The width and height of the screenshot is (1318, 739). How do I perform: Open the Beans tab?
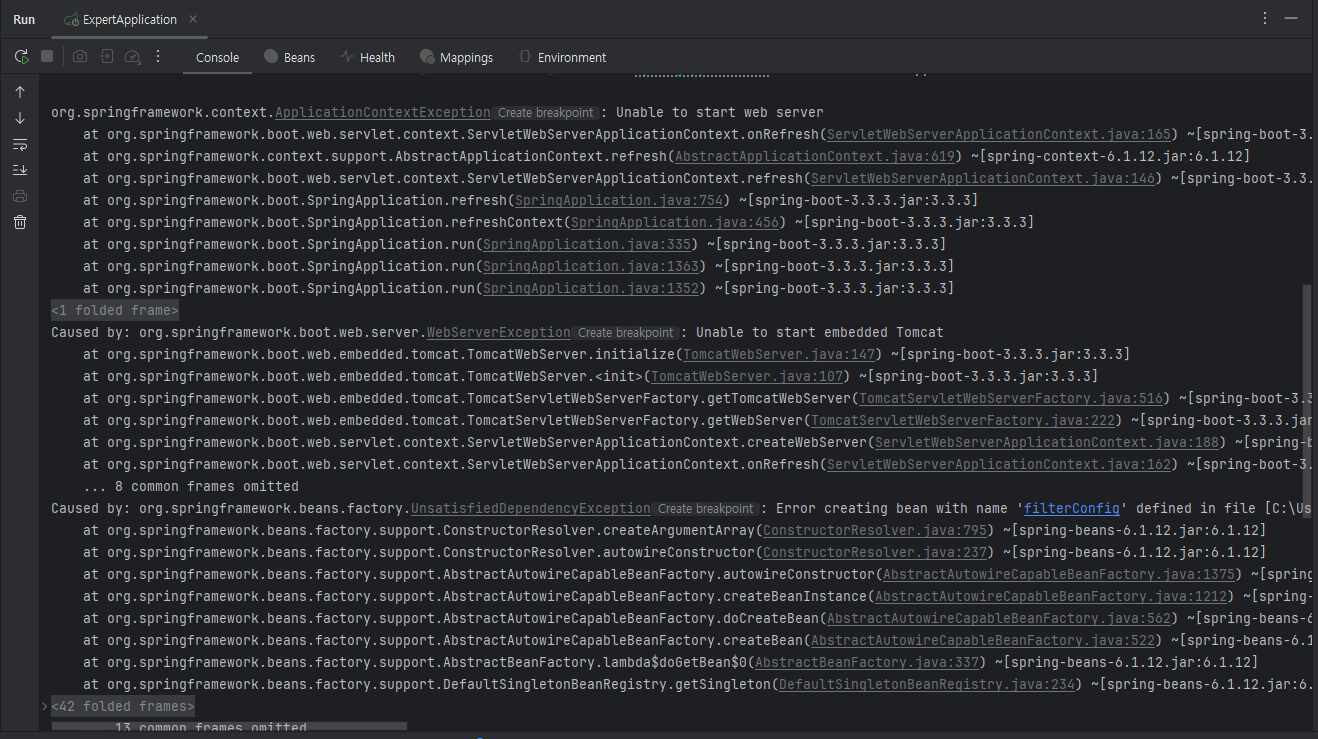coord(289,57)
